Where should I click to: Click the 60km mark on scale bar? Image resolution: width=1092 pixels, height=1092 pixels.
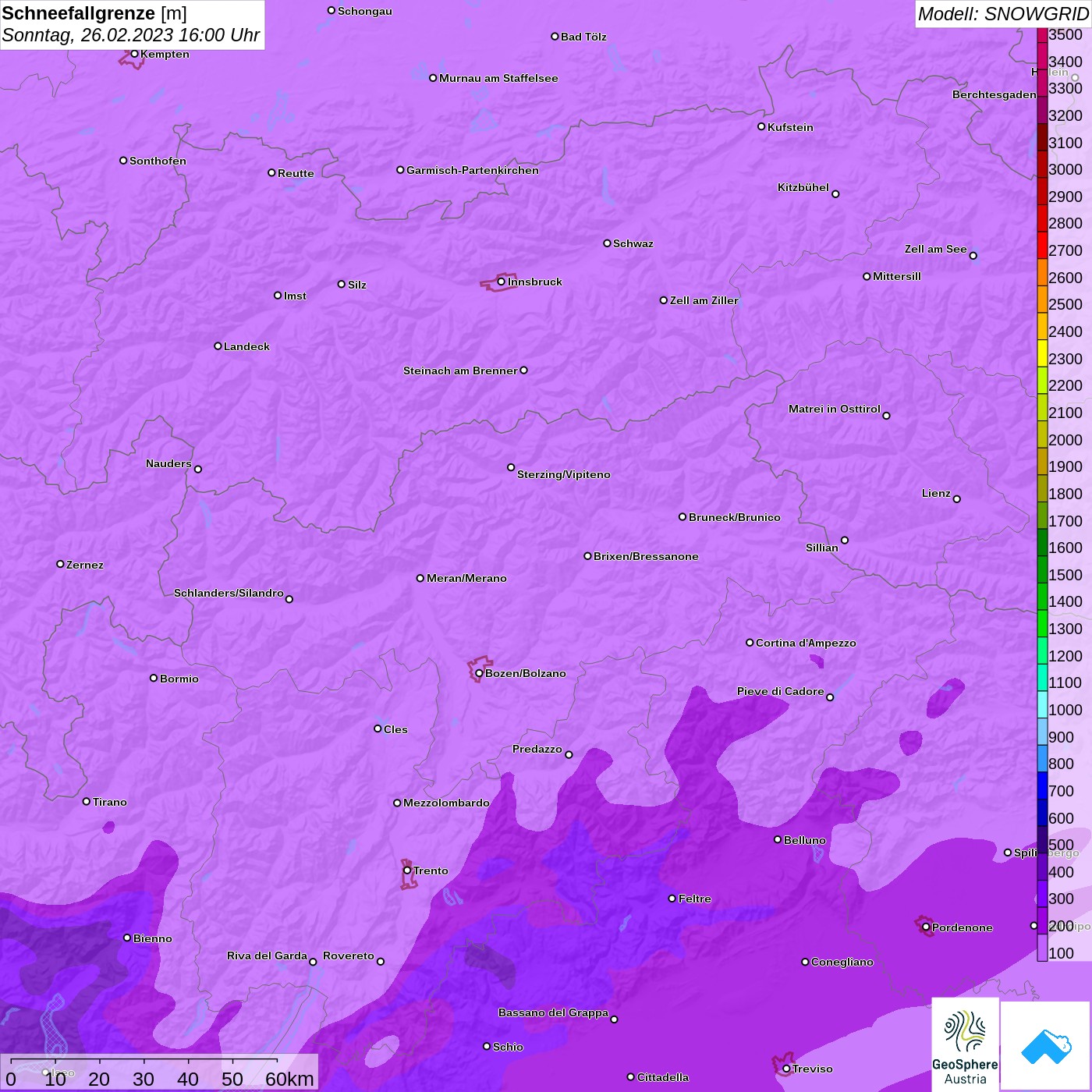tap(289, 1079)
